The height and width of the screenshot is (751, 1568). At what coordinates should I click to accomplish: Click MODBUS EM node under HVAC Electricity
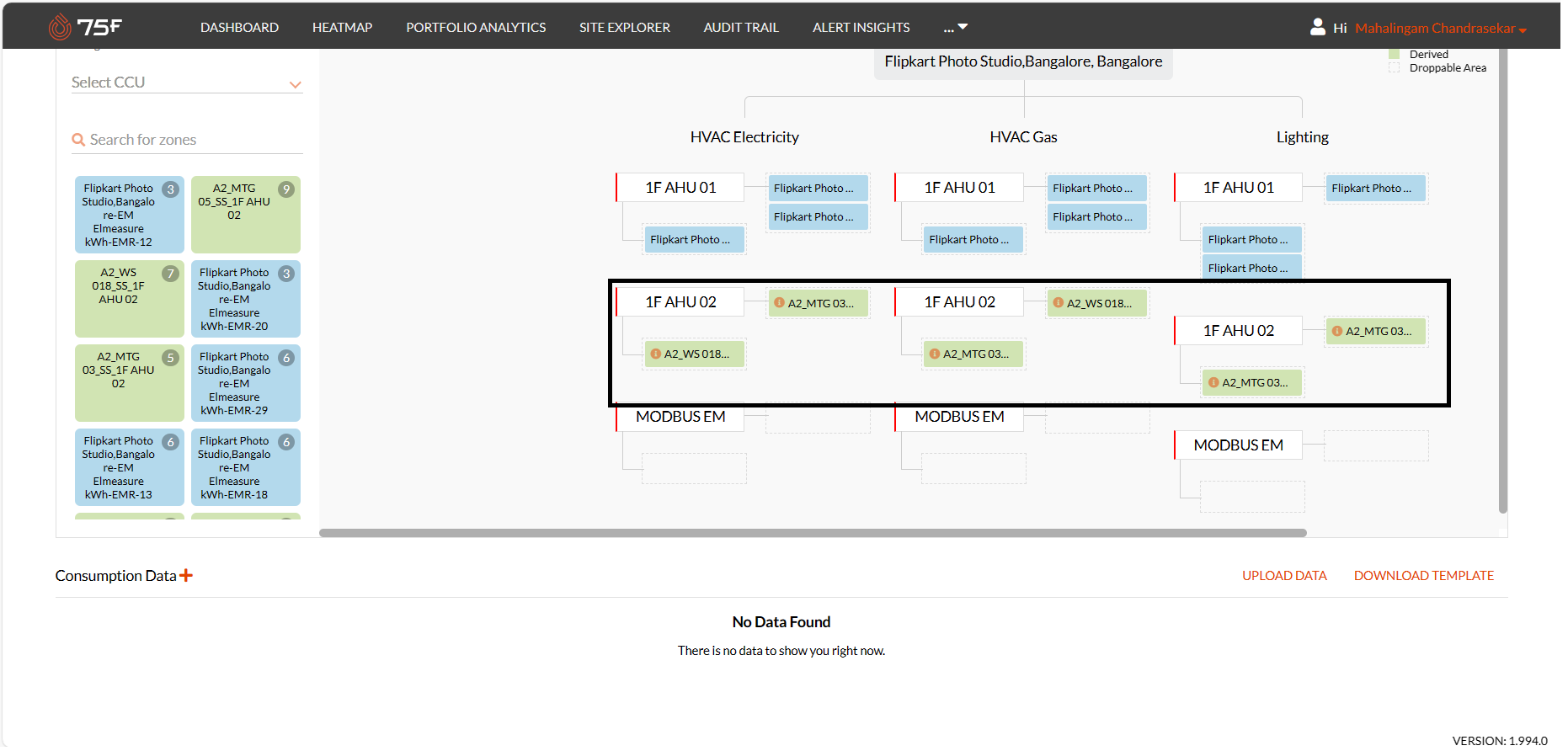tap(680, 417)
